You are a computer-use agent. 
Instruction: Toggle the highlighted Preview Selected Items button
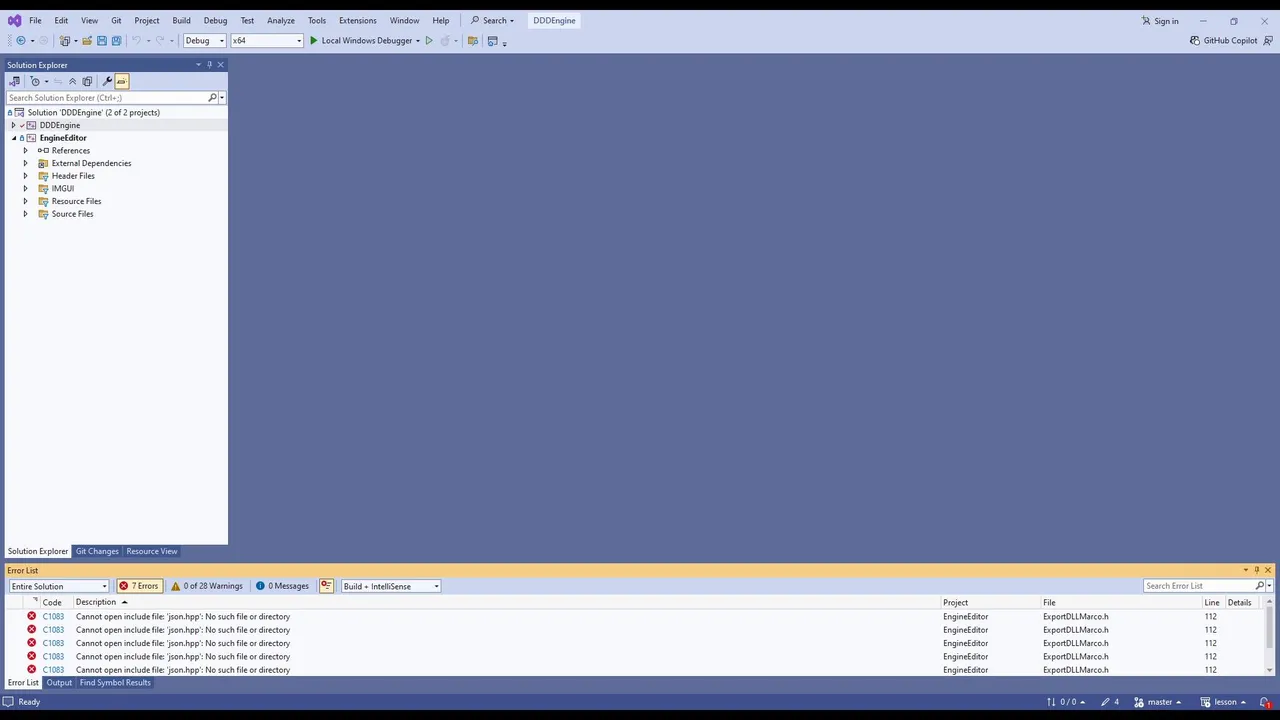[122, 81]
